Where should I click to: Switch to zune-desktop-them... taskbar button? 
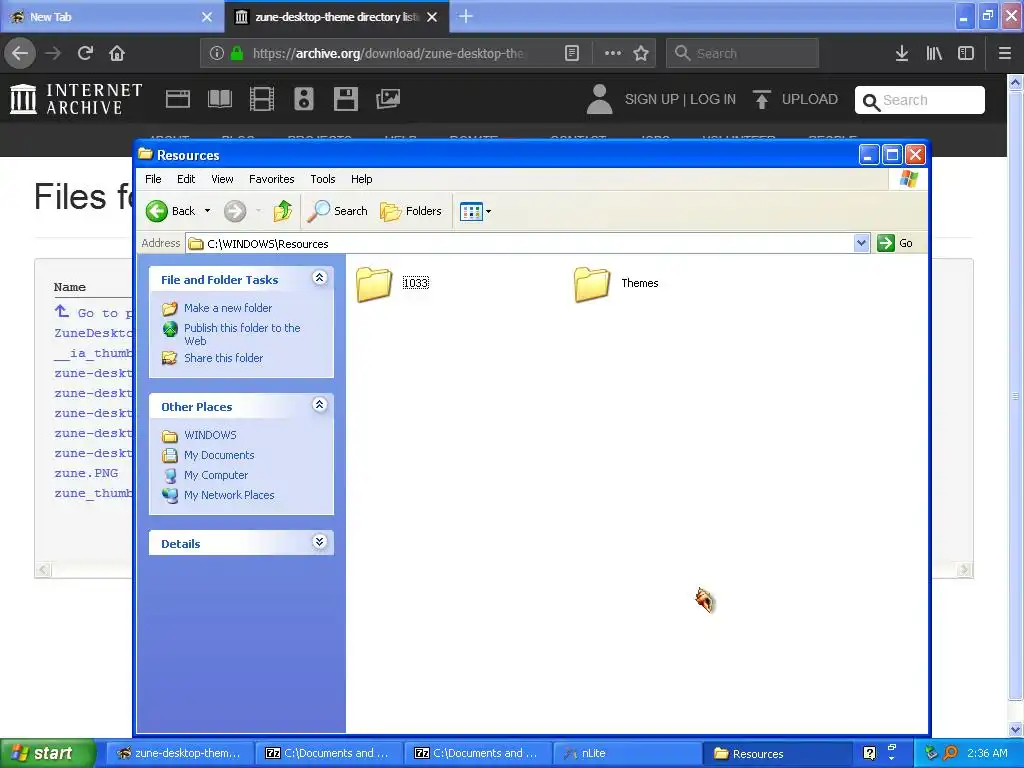click(x=178, y=753)
